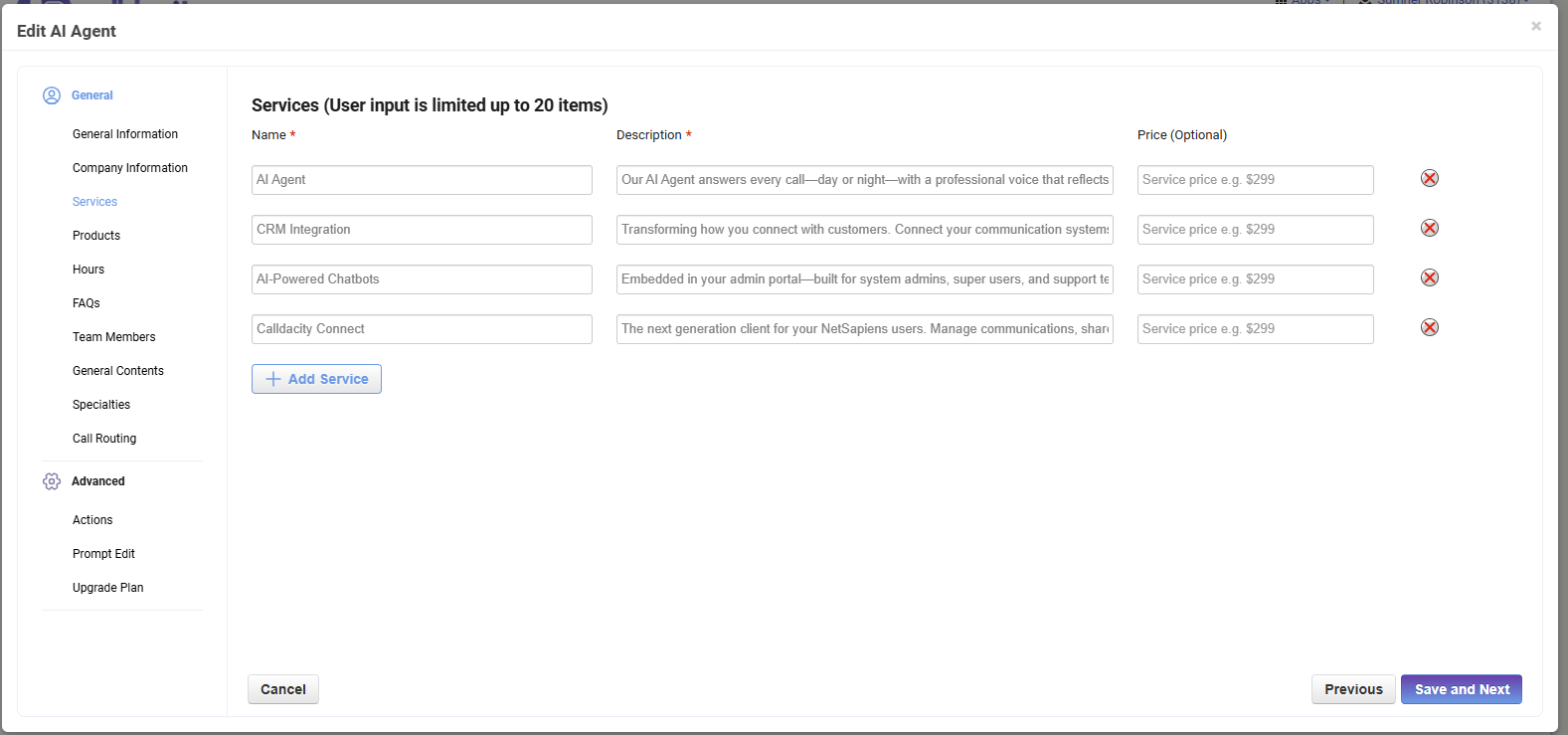Image resolution: width=1568 pixels, height=735 pixels.
Task: Remove the Calldacity Connect service row
Action: click(1429, 328)
